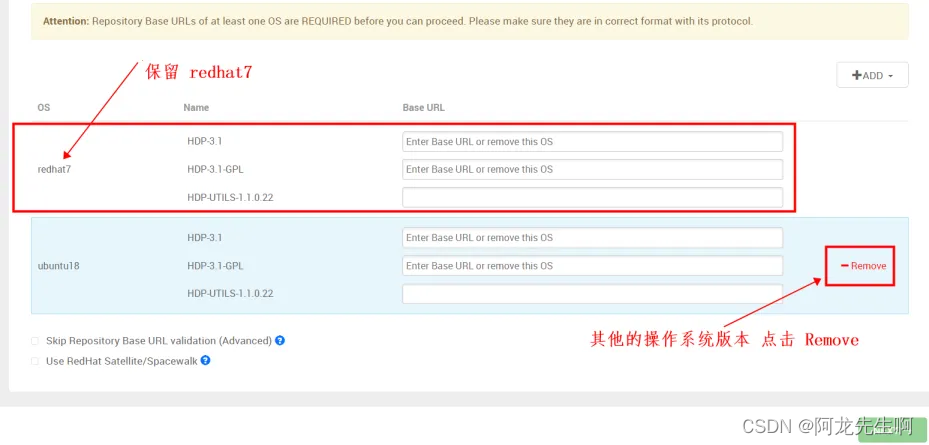
Task: Click the Name column header
Action: pyautogui.click(x=196, y=108)
